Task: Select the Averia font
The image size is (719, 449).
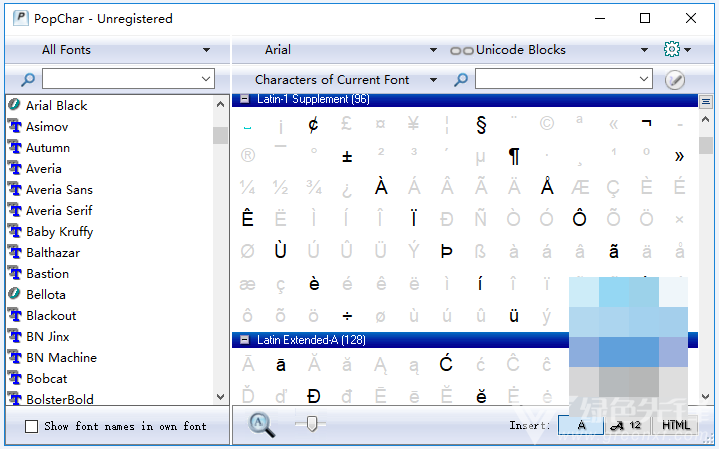Action: 44,169
